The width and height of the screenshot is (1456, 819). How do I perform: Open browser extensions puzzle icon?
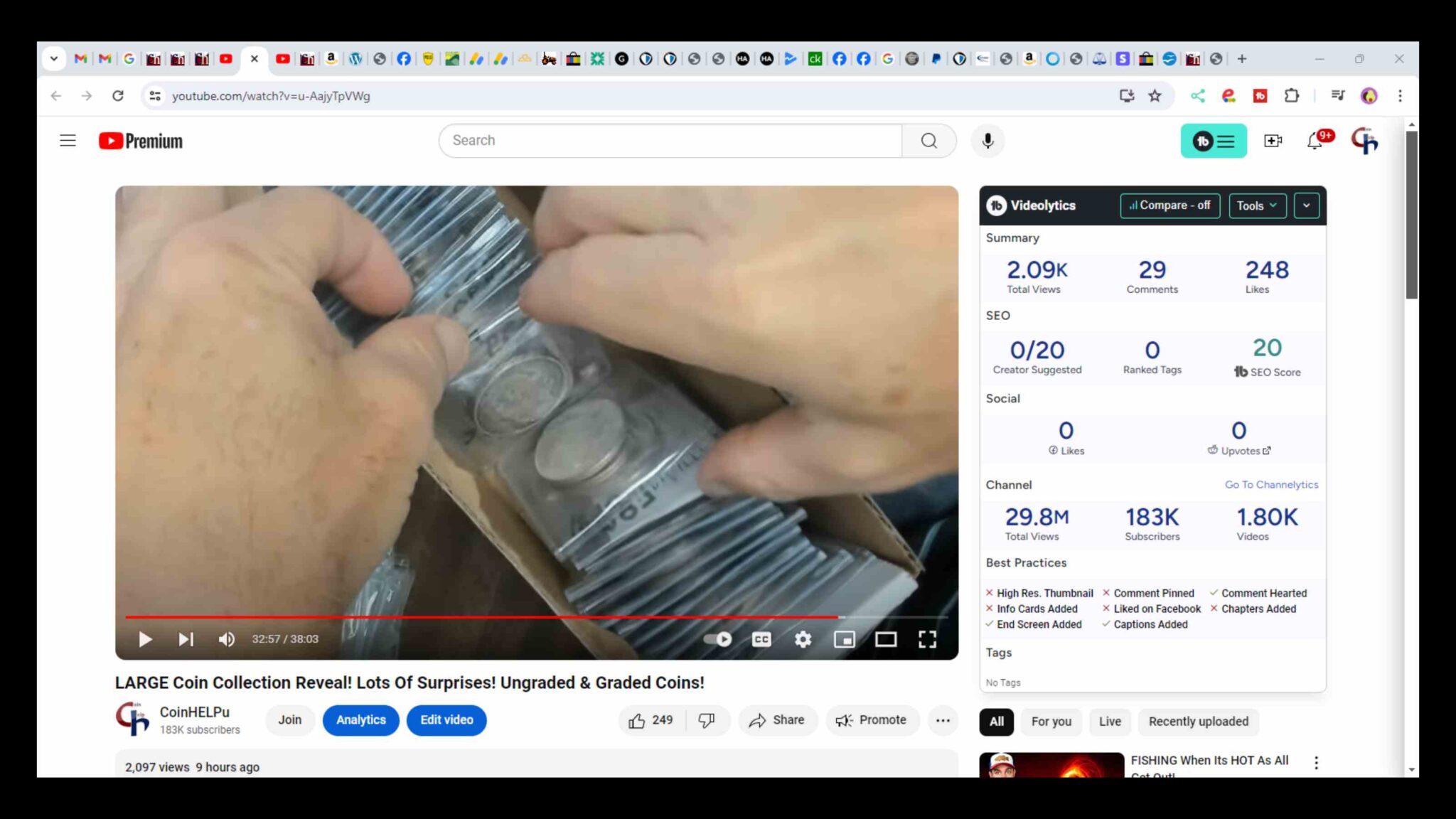click(1291, 96)
